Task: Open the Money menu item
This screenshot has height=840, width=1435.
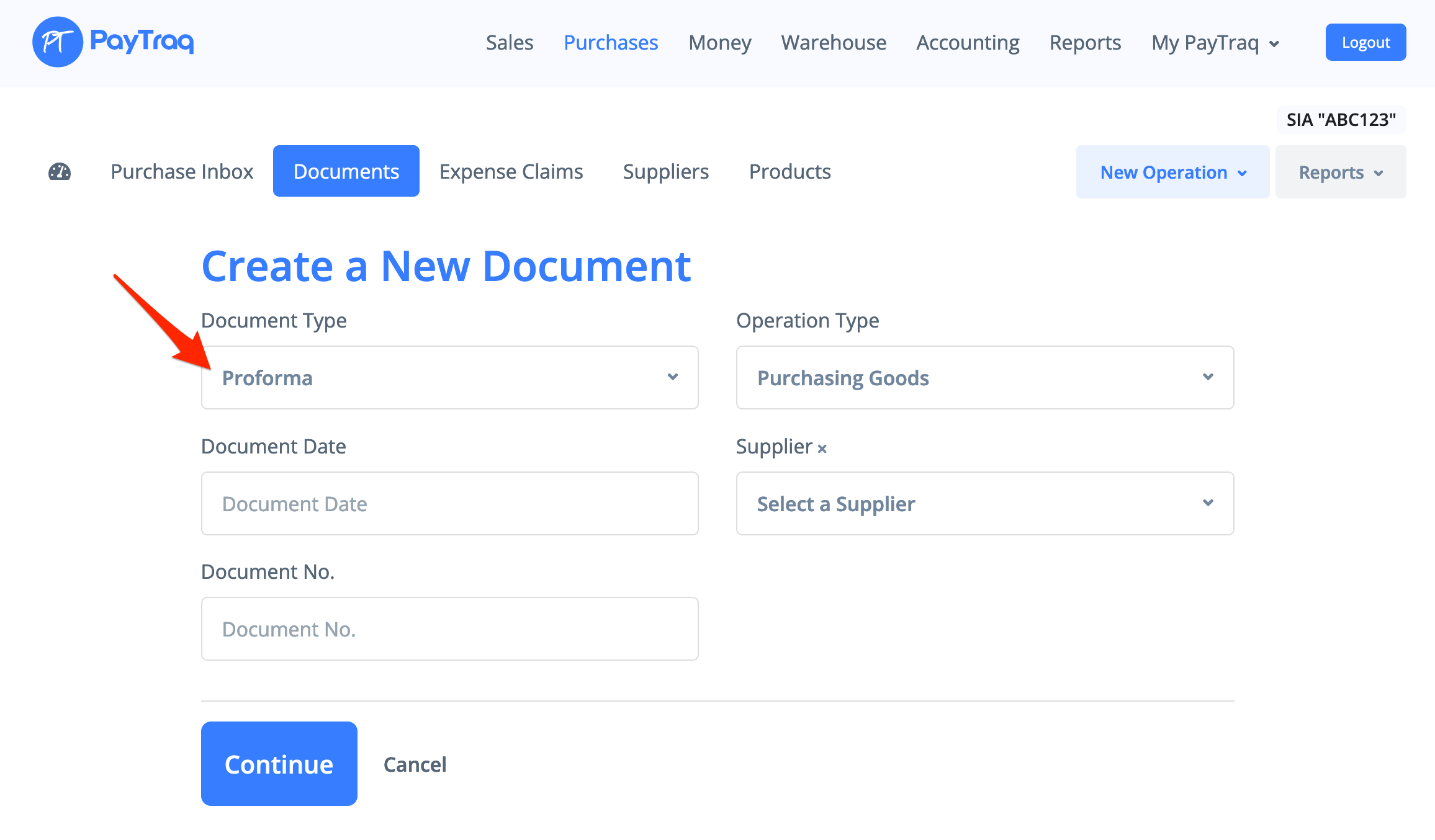Action: click(x=719, y=43)
